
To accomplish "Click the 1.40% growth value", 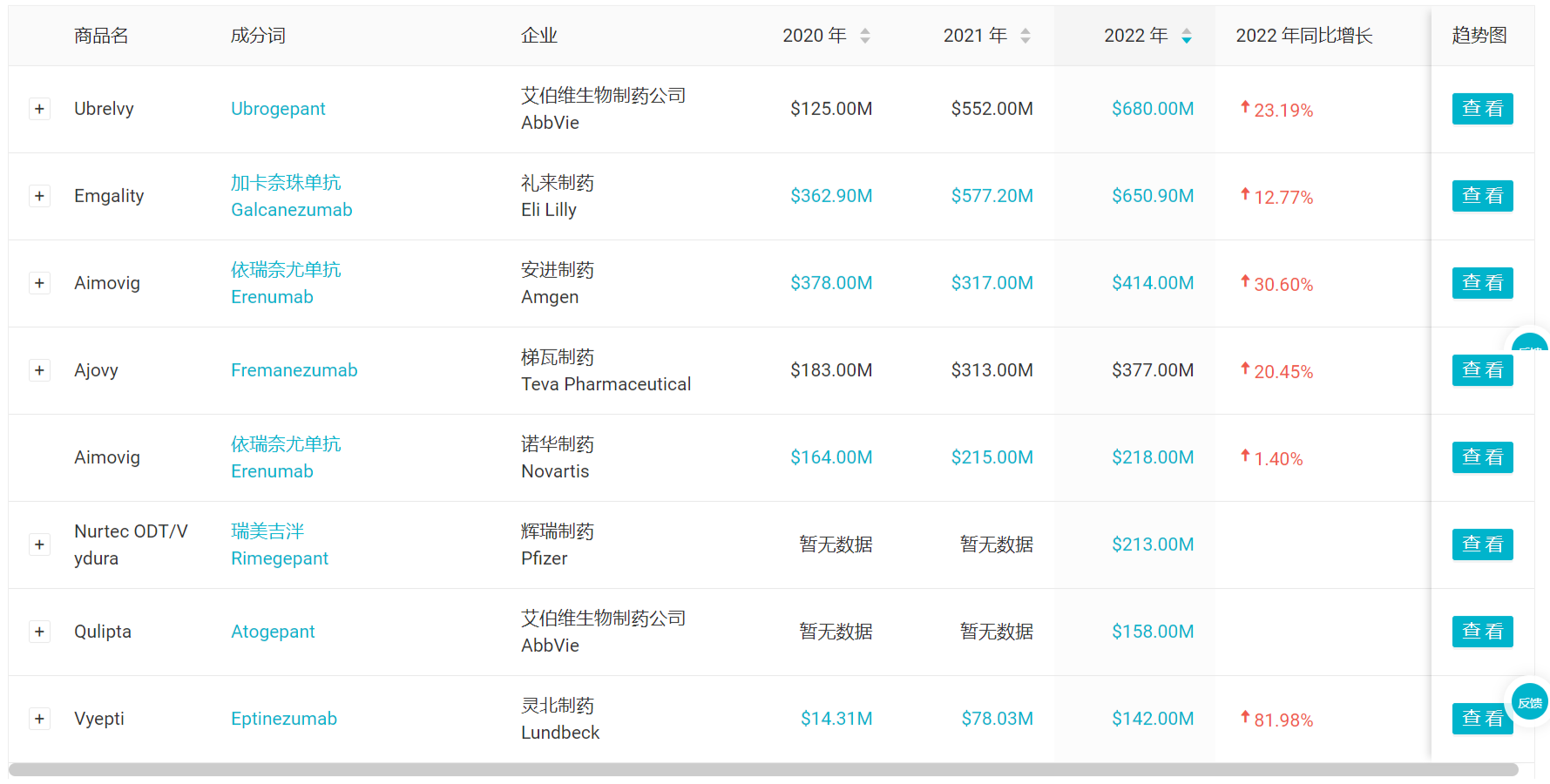I will [1278, 459].
